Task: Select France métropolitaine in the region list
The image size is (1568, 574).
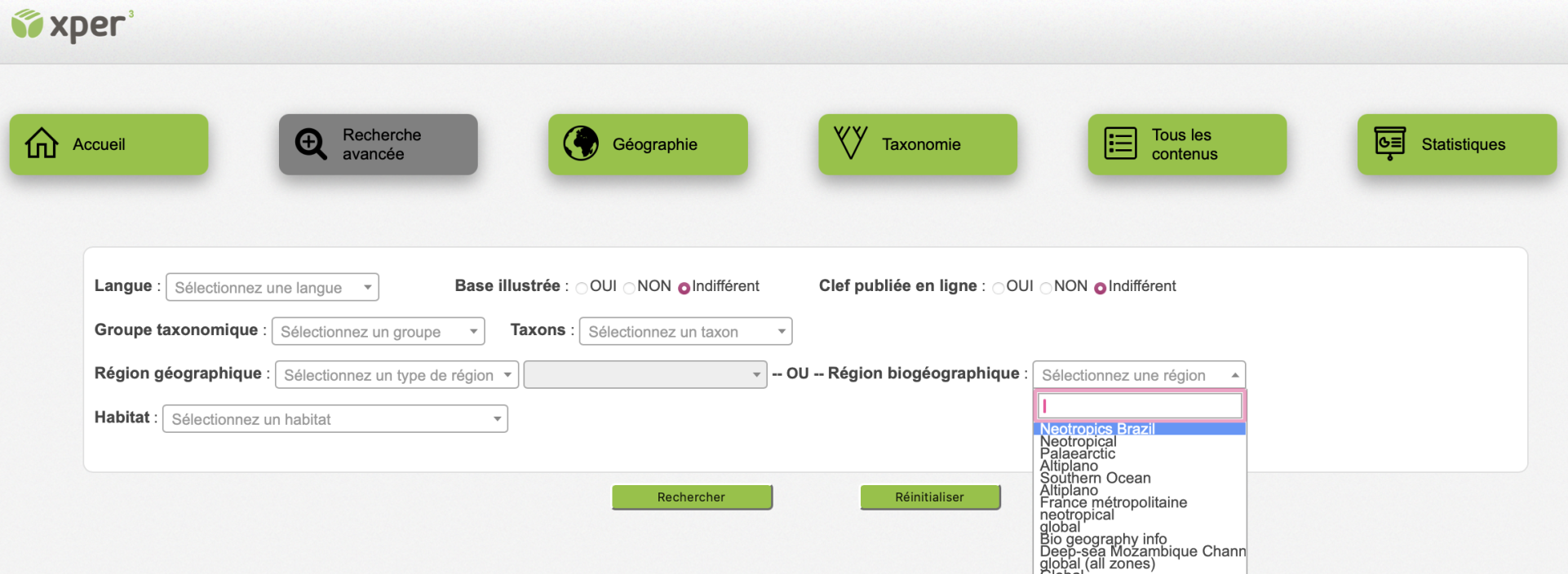Action: [1113, 503]
